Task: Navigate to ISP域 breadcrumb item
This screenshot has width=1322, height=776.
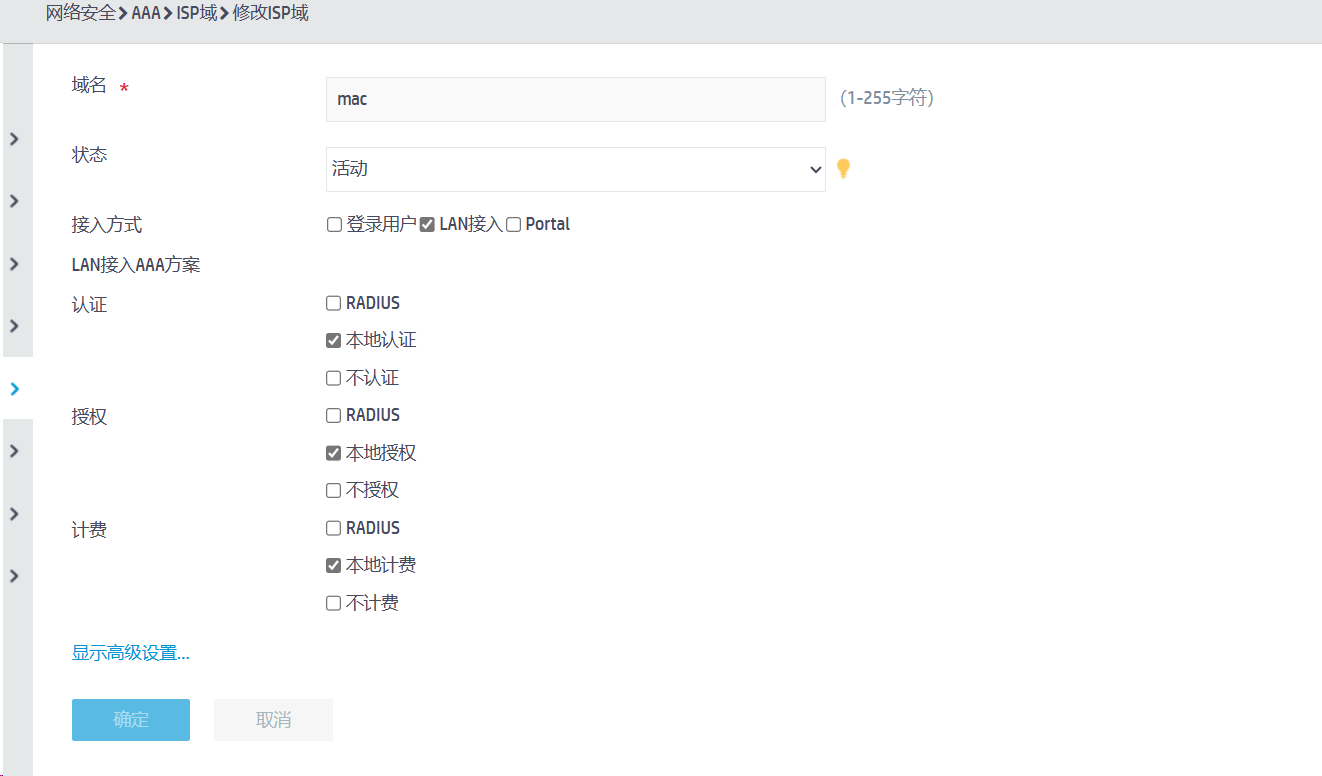Action: click(196, 15)
